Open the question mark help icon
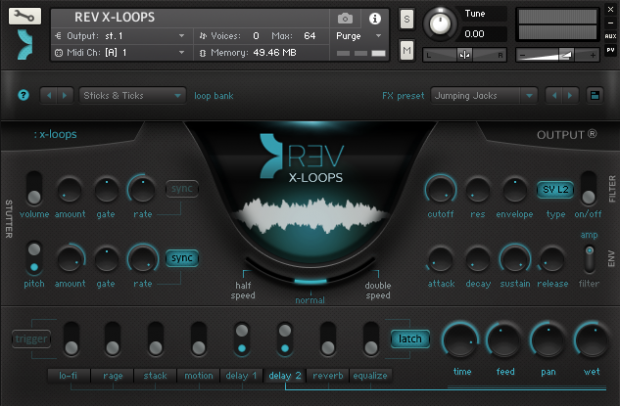620x406 pixels. point(23,95)
